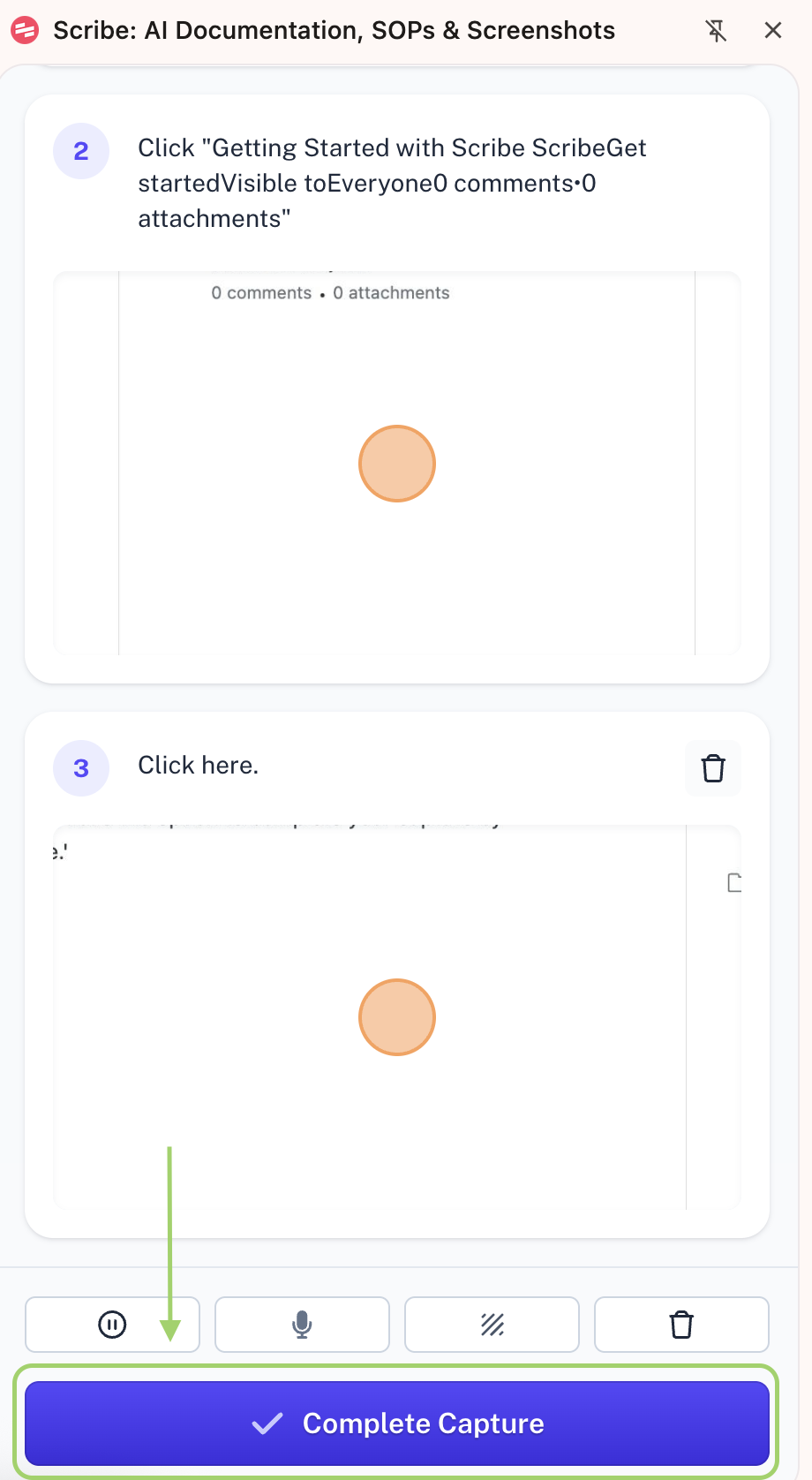This screenshot has width=812, height=1480.
Task: Click the step number badge 2
Action: click(81, 150)
